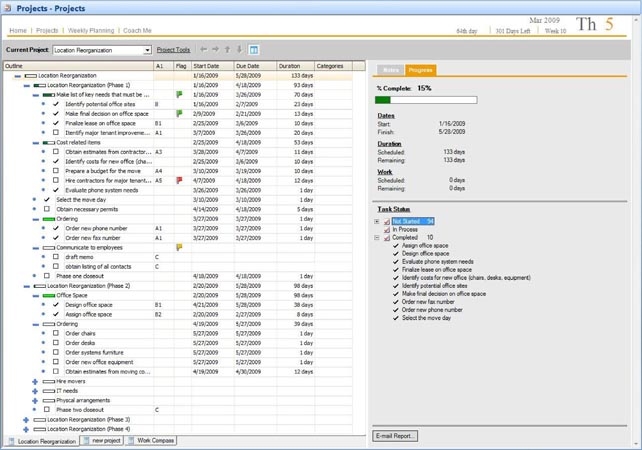Select the Location Reorganization bottom tab
This screenshot has height=450, width=642.
pos(42,441)
